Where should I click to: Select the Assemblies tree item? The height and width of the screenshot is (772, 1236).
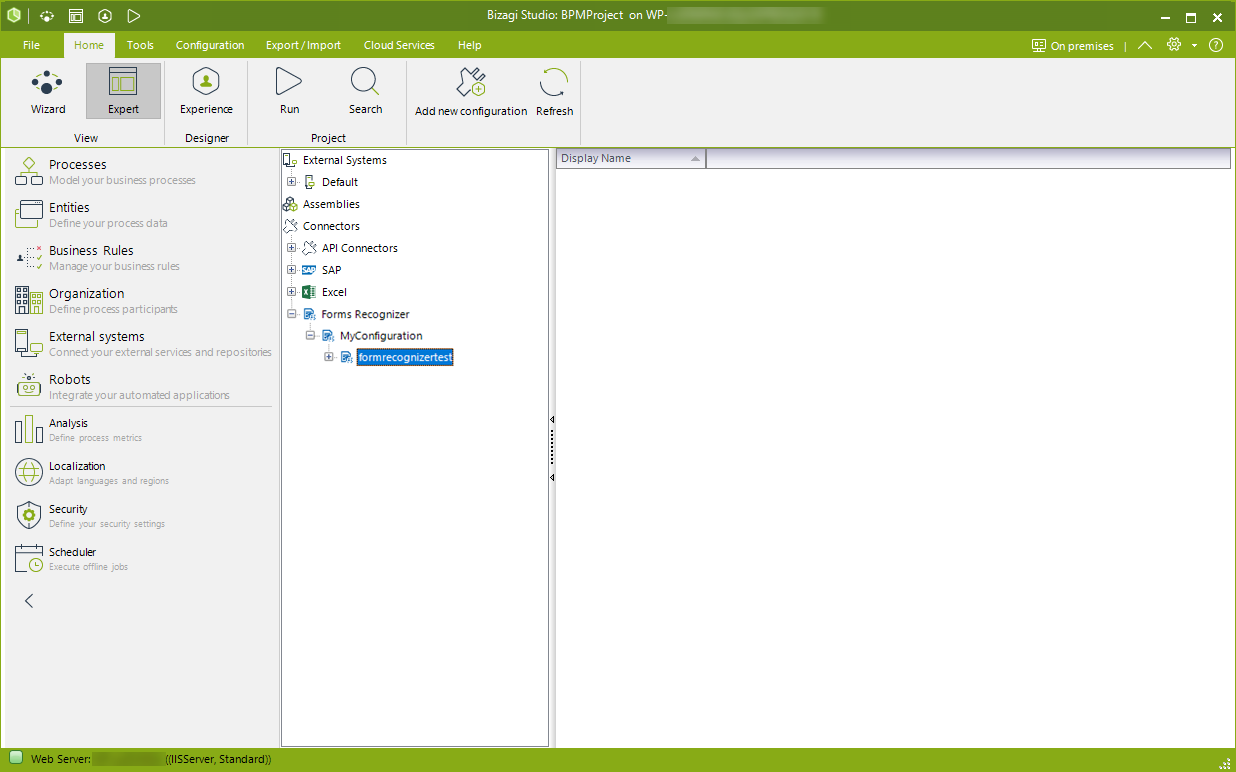(331, 204)
